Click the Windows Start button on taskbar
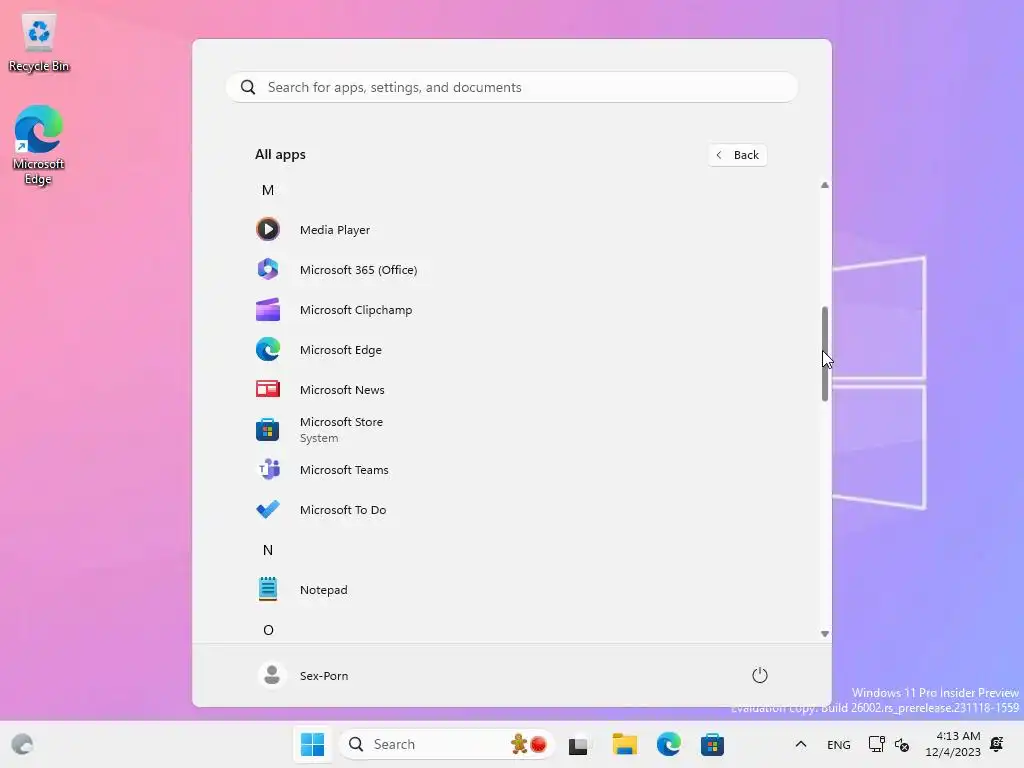The width and height of the screenshot is (1024, 768). [x=312, y=744]
